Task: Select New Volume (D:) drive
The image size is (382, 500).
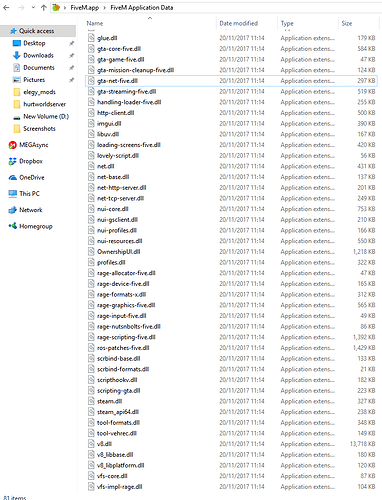Action: coord(46,116)
